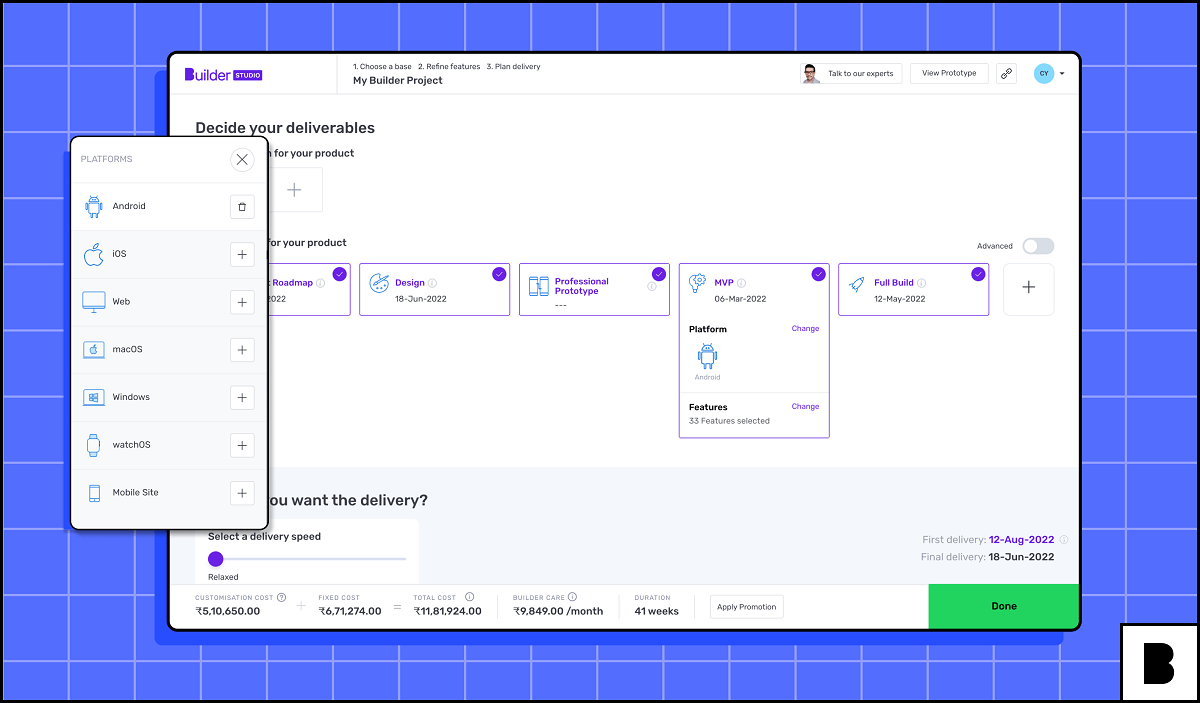The width and height of the screenshot is (1200, 703).
Task: Show info for the Full Build phase
Action: (922, 283)
